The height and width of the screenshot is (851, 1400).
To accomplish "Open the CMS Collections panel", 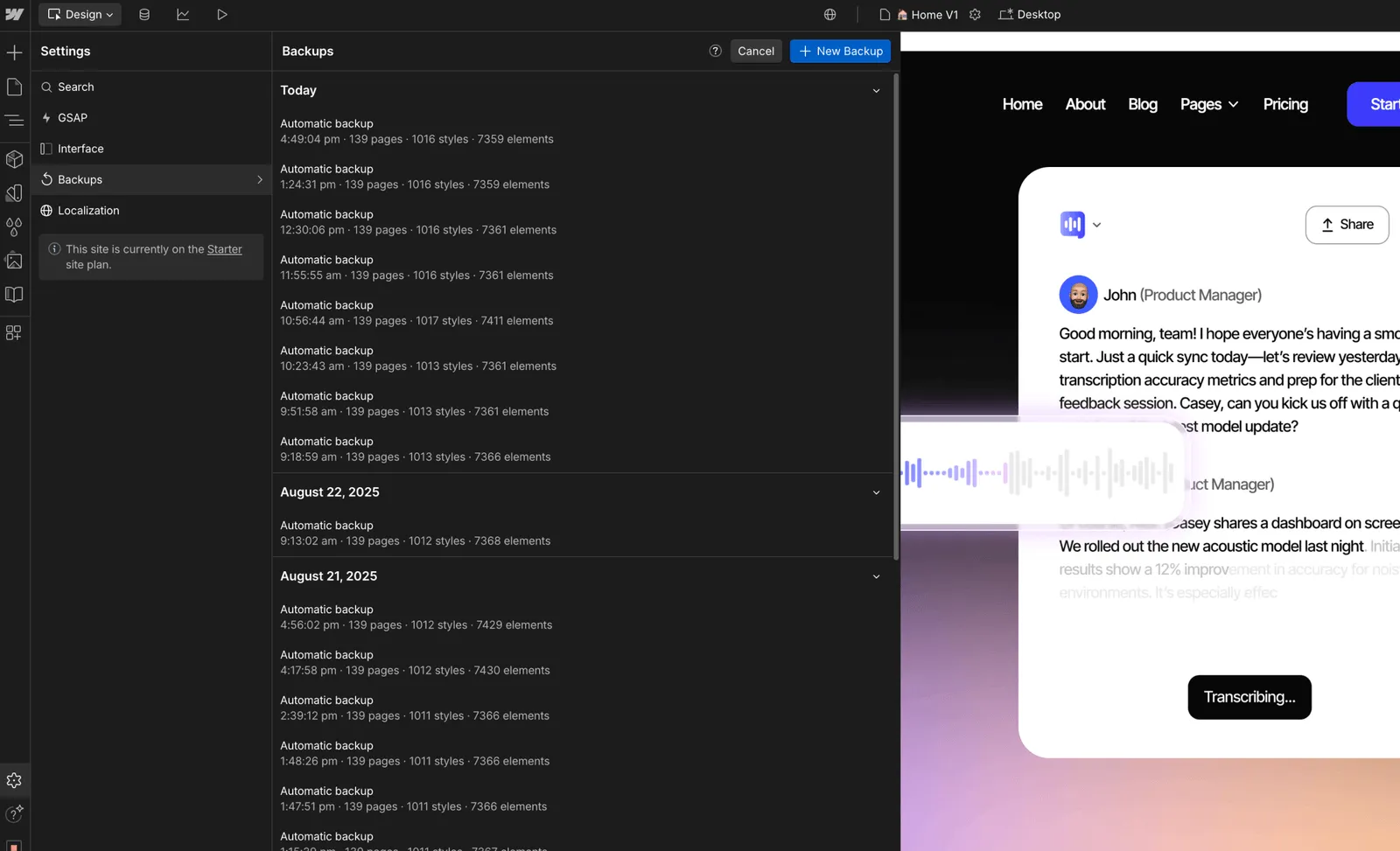I will [x=144, y=14].
